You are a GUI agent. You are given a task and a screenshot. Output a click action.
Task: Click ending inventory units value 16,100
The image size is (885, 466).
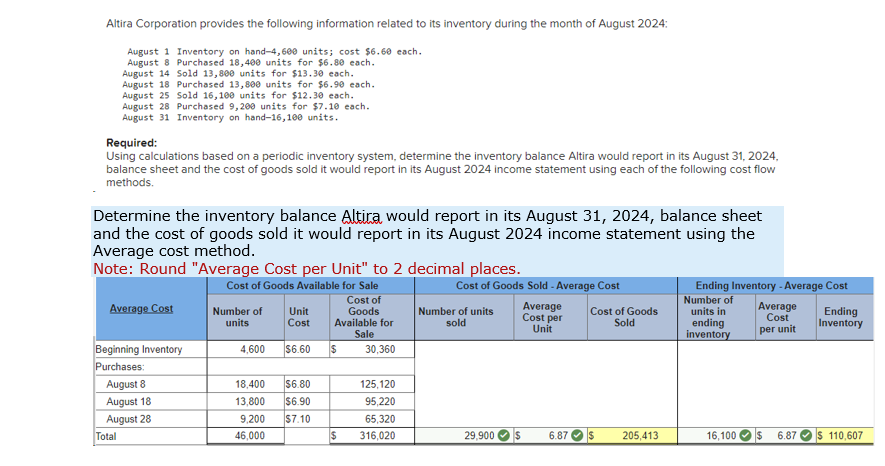[x=721, y=436]
